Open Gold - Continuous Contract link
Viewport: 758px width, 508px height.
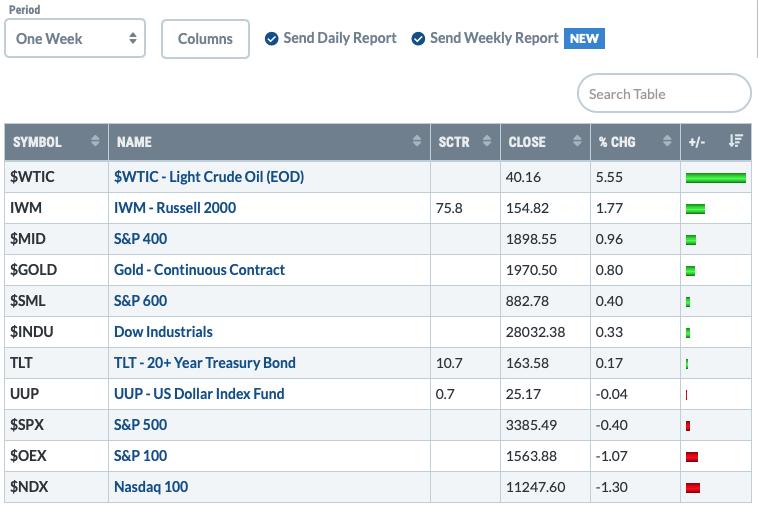click(x=199, y=270)
